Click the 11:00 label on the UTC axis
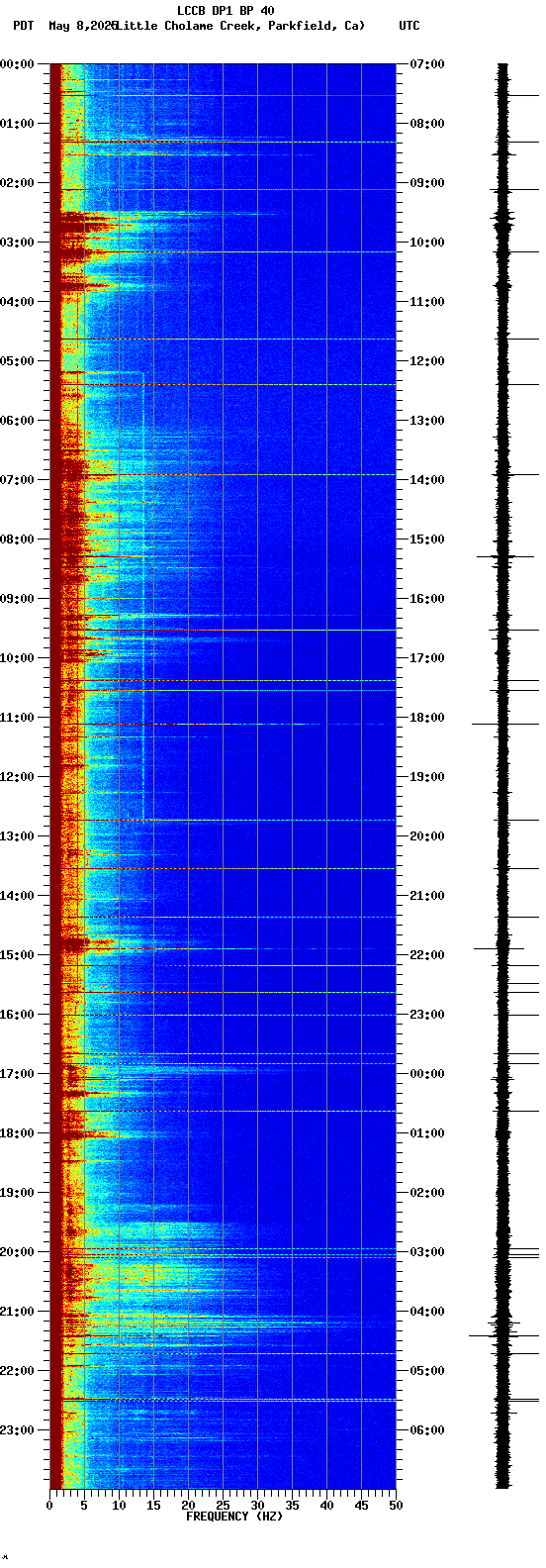Screen dimensions: 546x1568 point(427,302)
